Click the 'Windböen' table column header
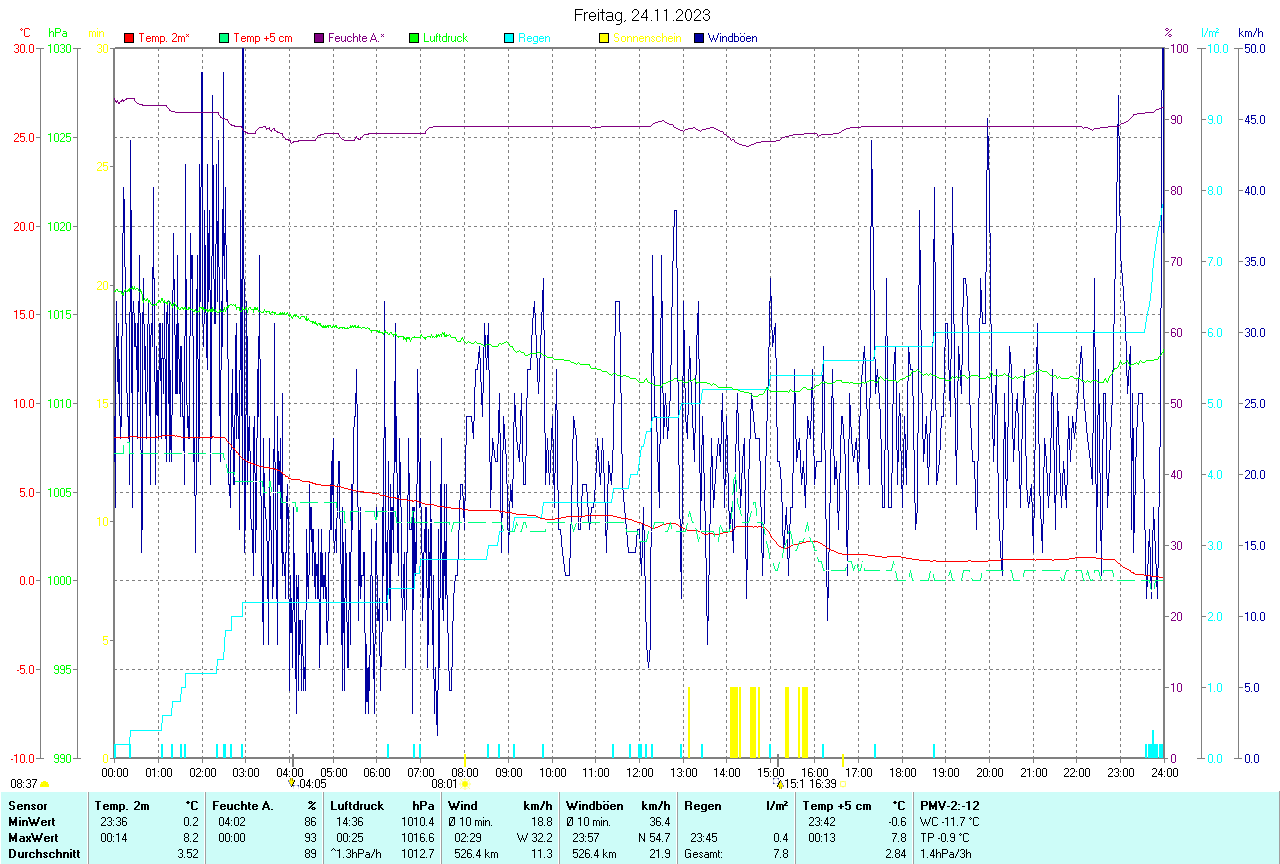The height and width of the screenshot is (864, 1280). (x=594, y=806)
